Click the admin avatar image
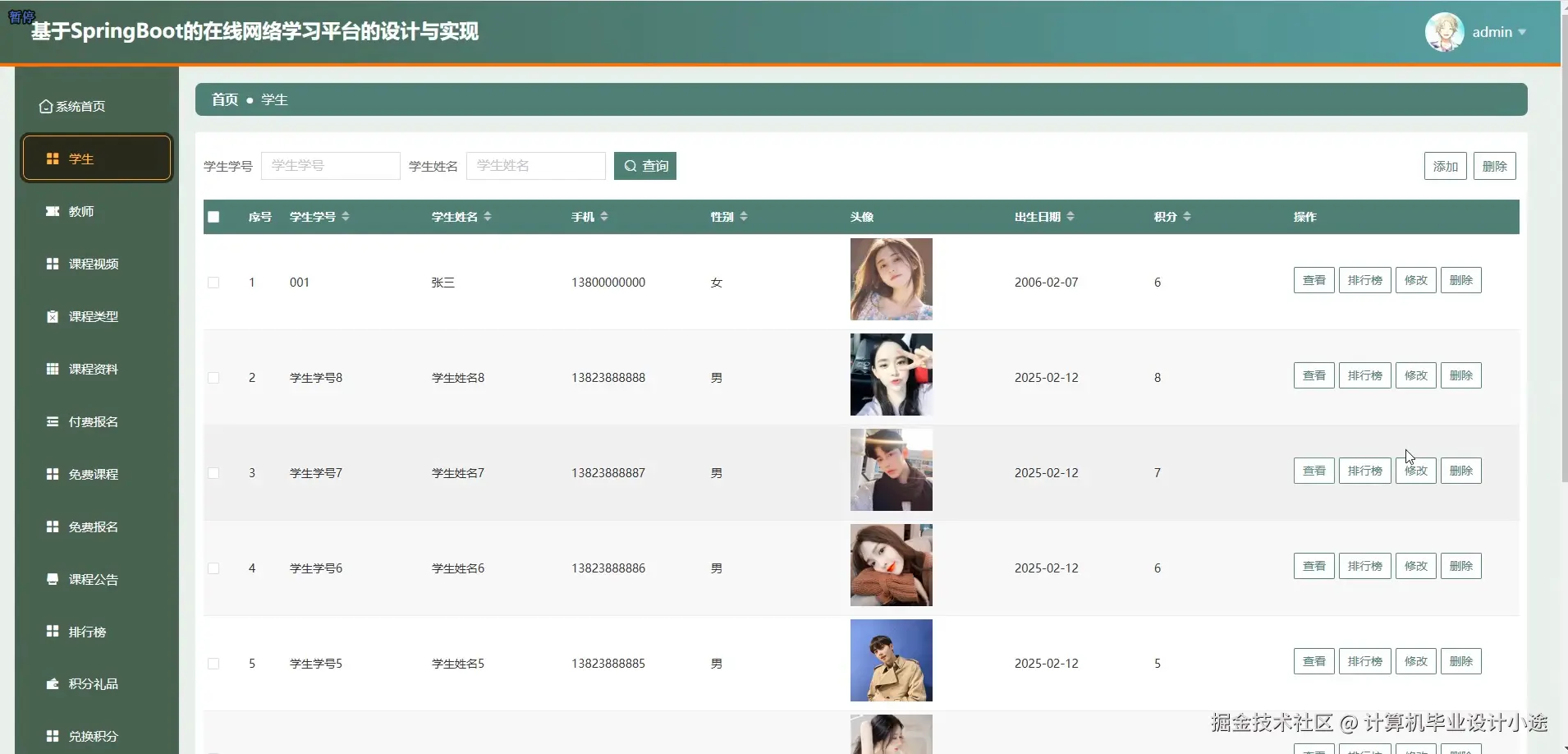The height and width of the screenshot is (754, 1568). 1445,32
